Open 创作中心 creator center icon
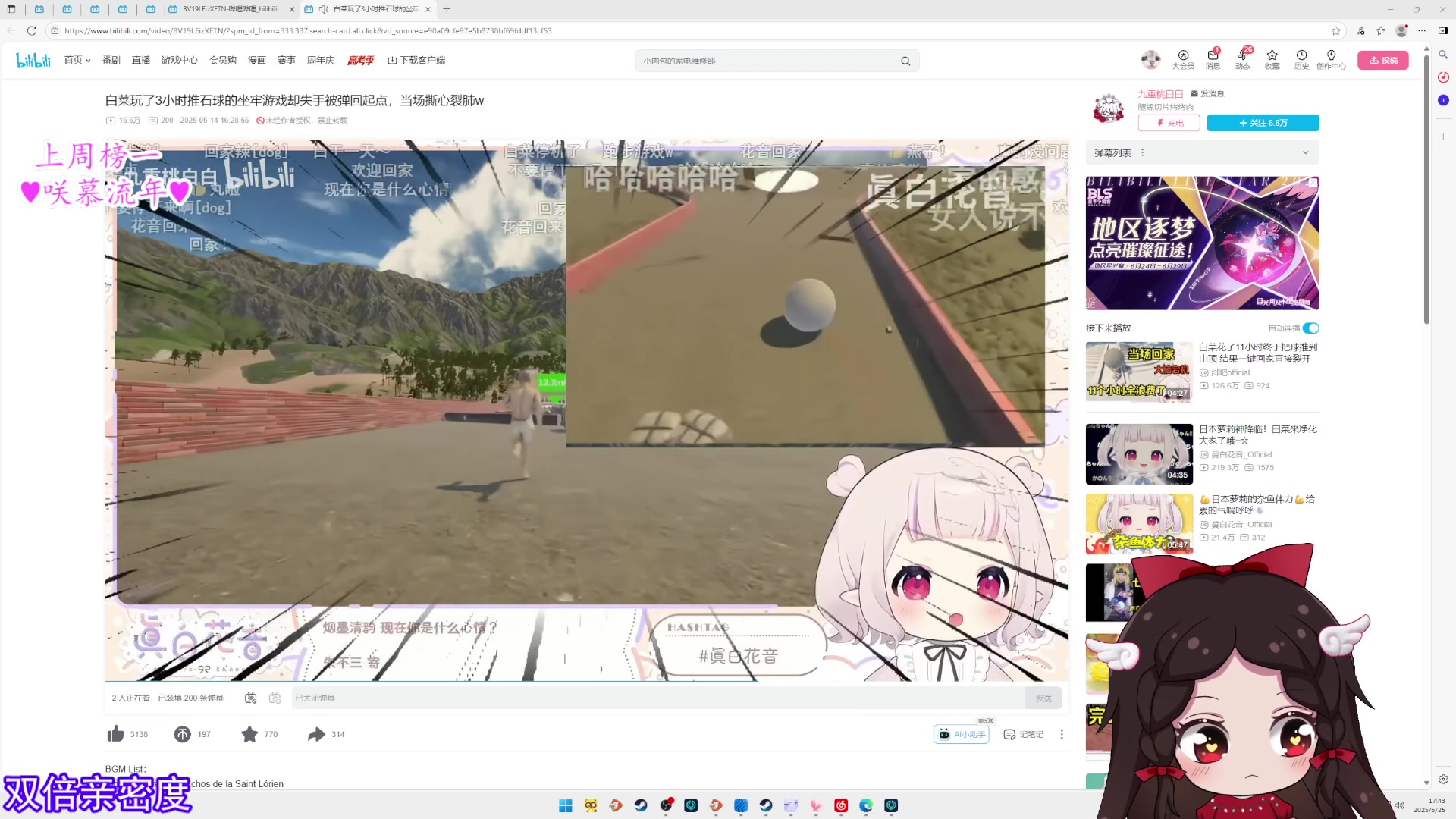The width and height of the screenshot is (1456, 819). coord(1332,59)
